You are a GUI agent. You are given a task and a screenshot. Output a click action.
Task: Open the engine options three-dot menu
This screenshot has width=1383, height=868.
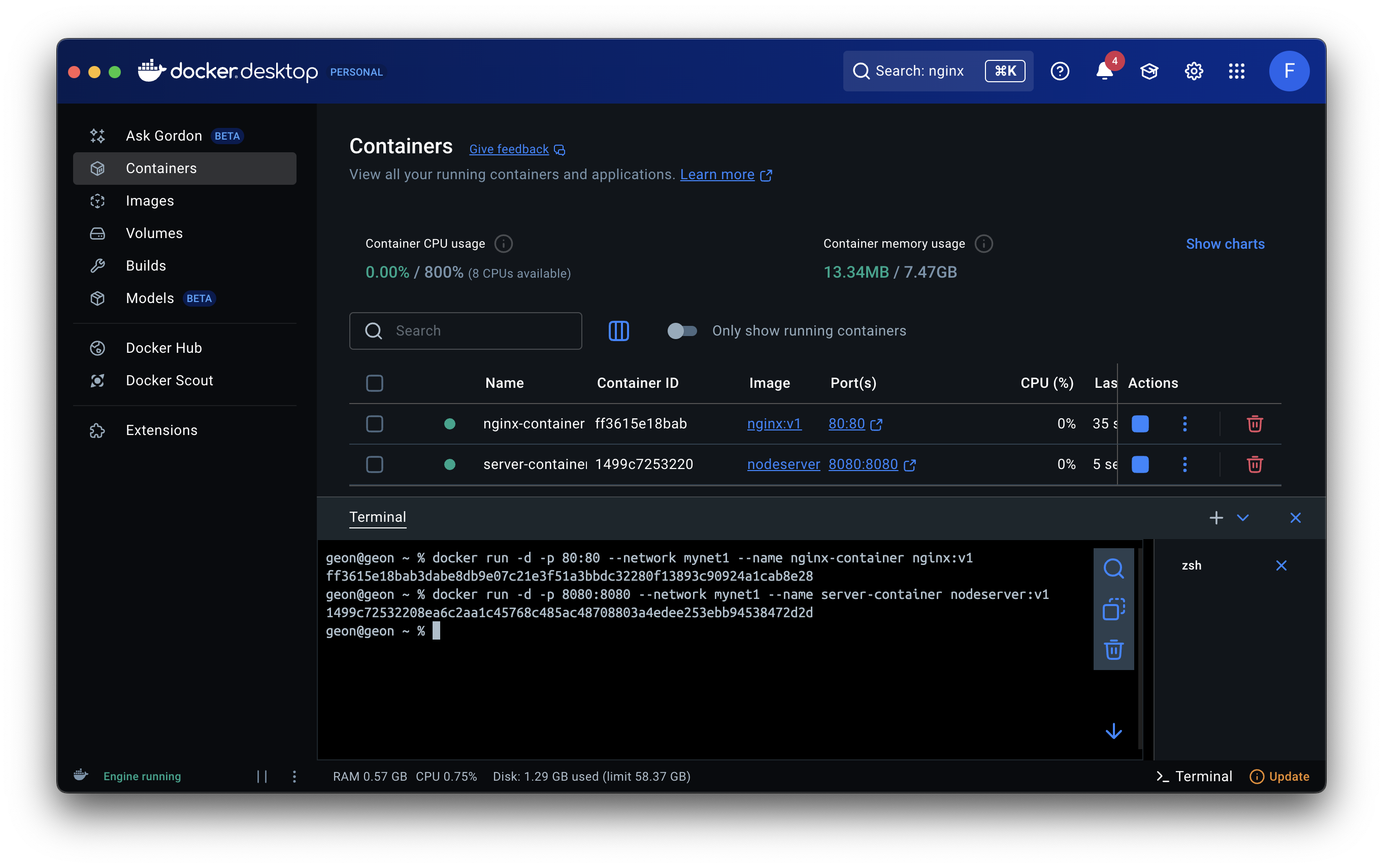[294, 776]
